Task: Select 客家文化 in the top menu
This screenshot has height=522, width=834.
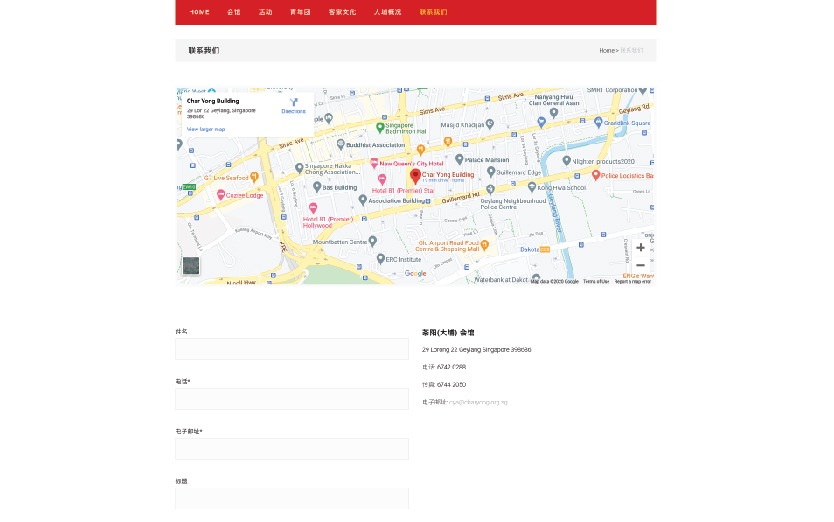Action: tap(342, 12)
